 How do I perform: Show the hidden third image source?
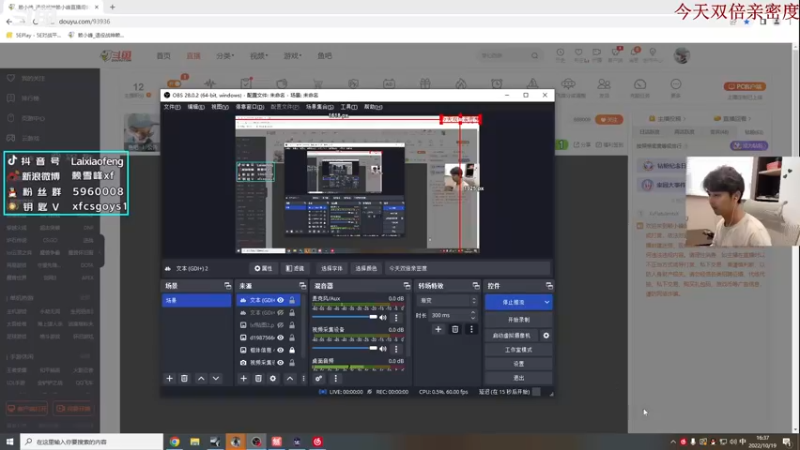280,325
